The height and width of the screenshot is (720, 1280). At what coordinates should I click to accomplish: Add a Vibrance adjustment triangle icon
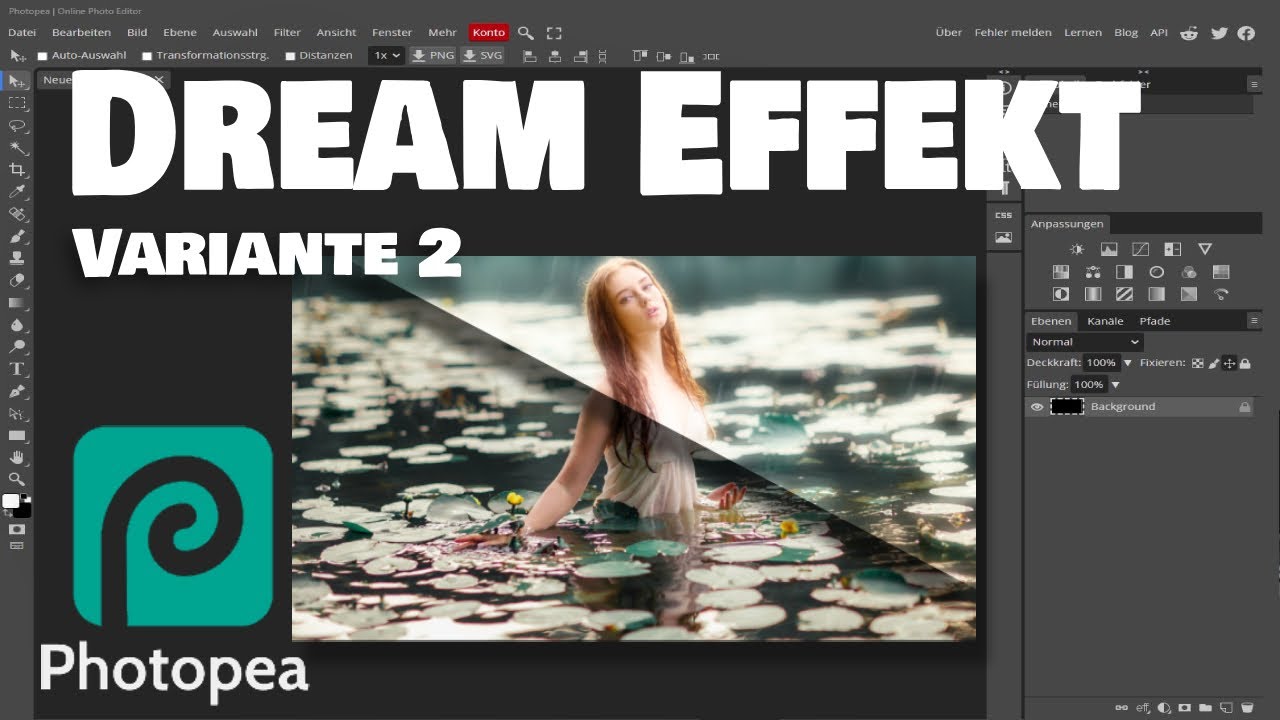(x=1205, y=249)
